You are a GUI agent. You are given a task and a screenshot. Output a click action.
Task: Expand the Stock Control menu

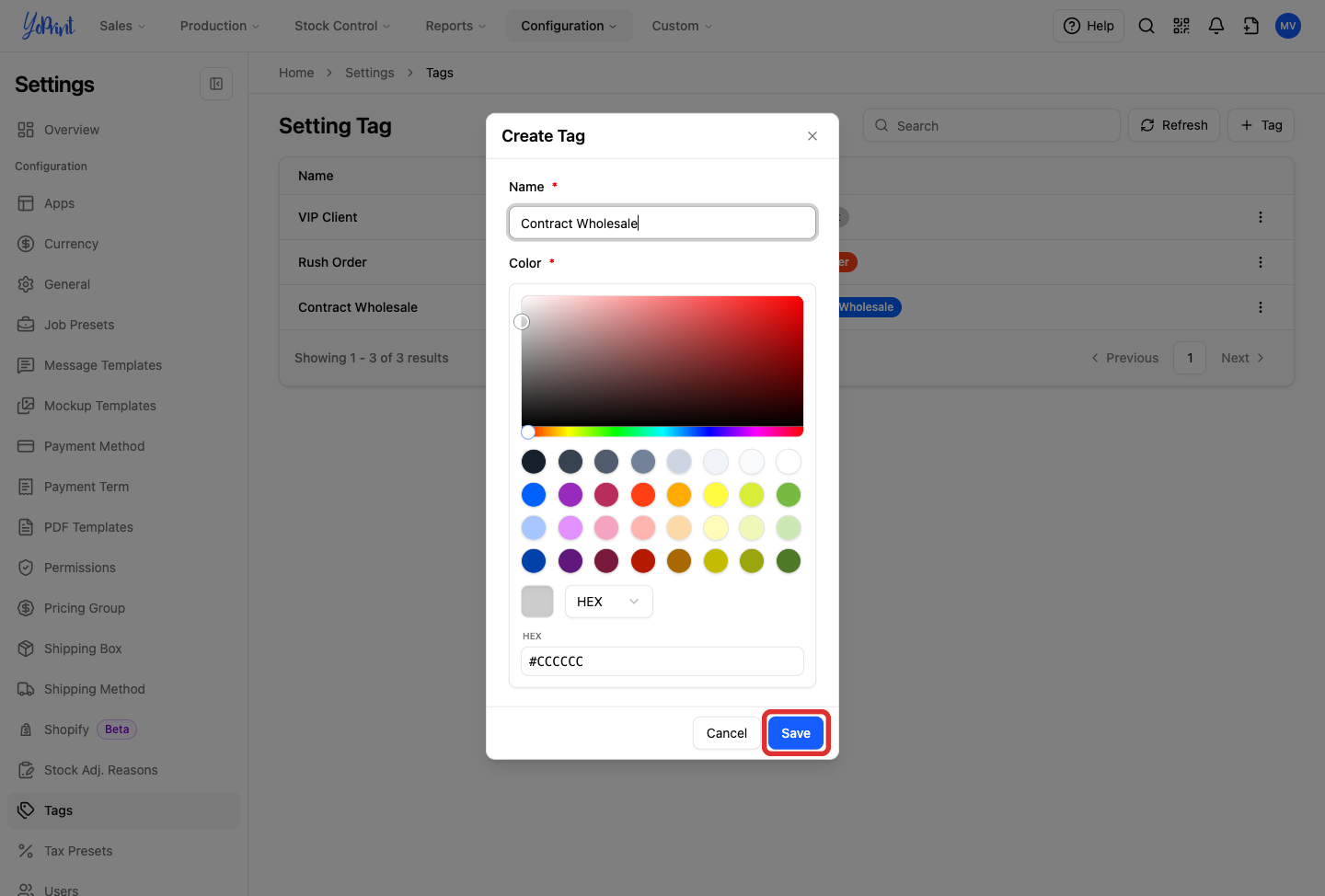pyautogui.click(x=342, y=26)
